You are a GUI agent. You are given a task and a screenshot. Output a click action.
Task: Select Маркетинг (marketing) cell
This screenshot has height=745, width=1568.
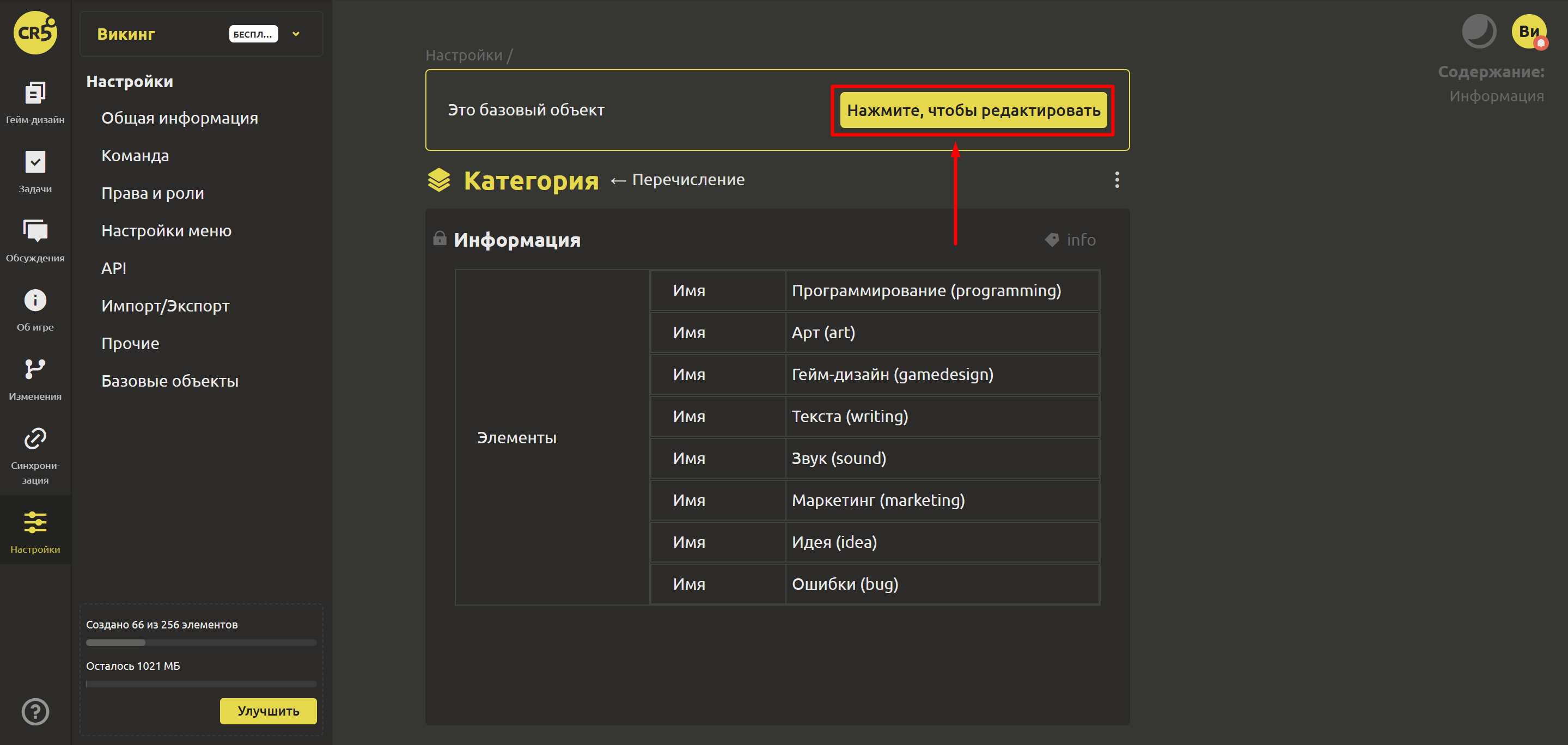pyautogui.click(x=942, y=500)
